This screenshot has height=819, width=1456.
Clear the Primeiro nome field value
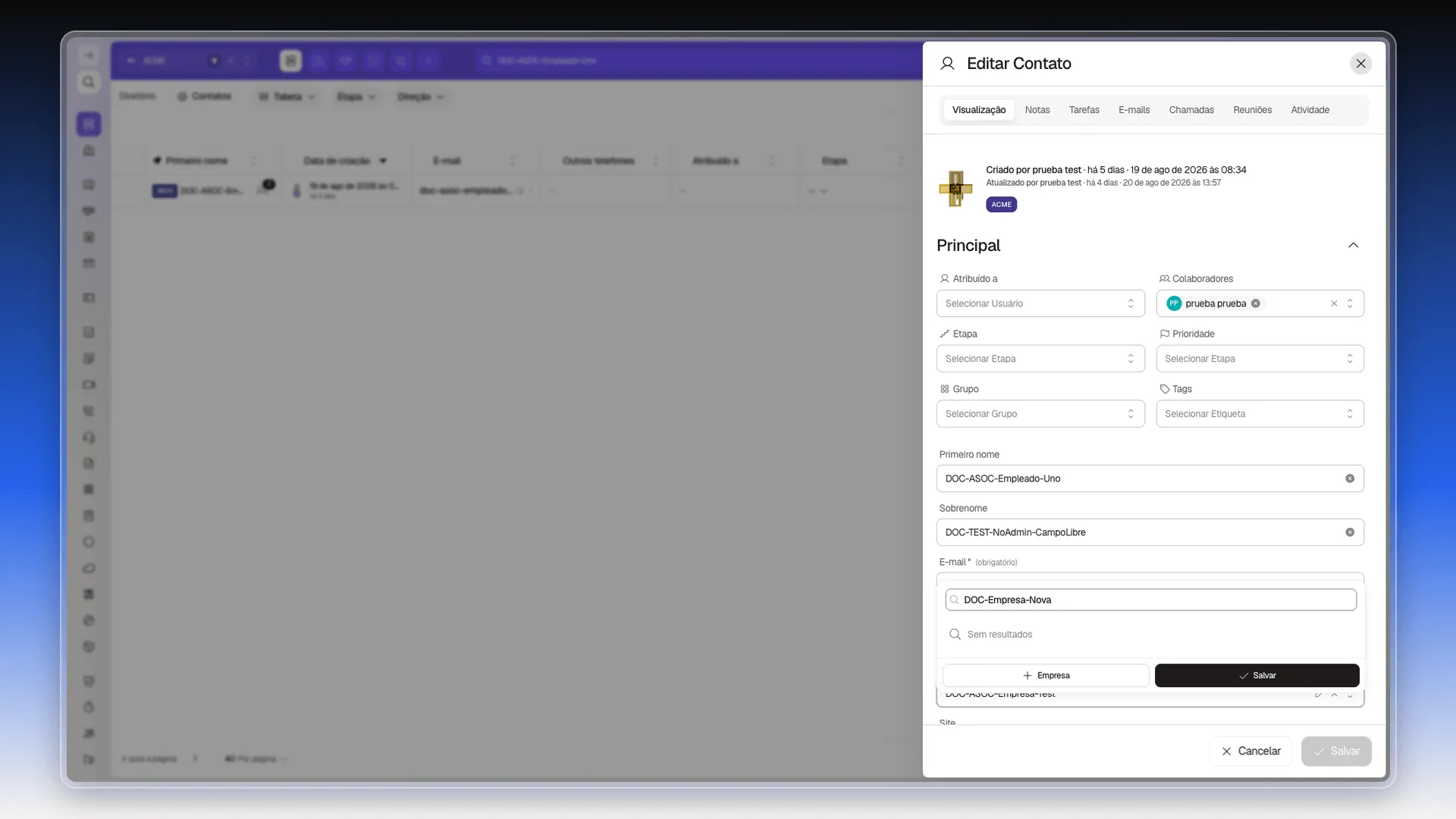coord(1350,479)
